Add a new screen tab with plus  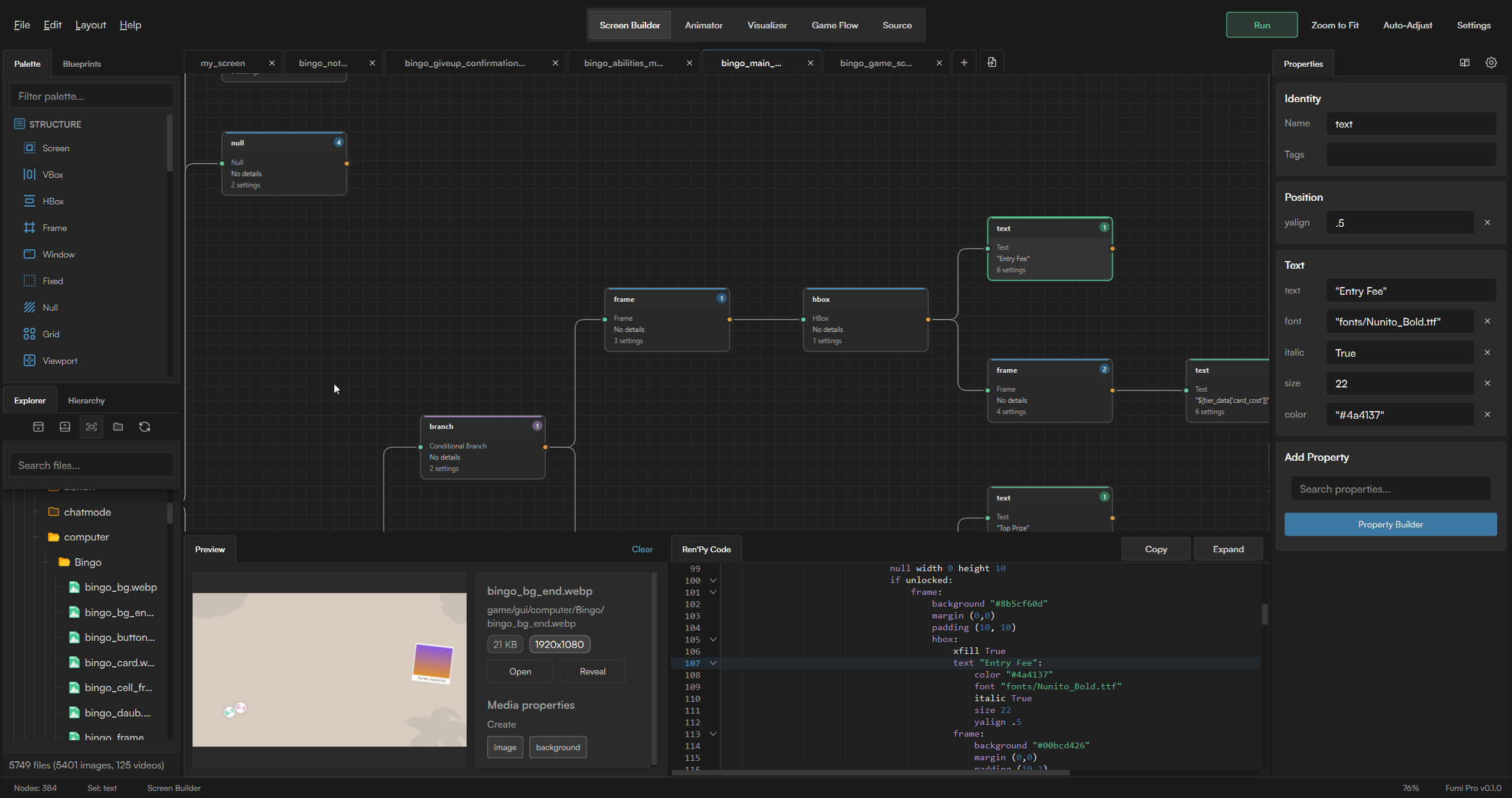click(964, 63)
